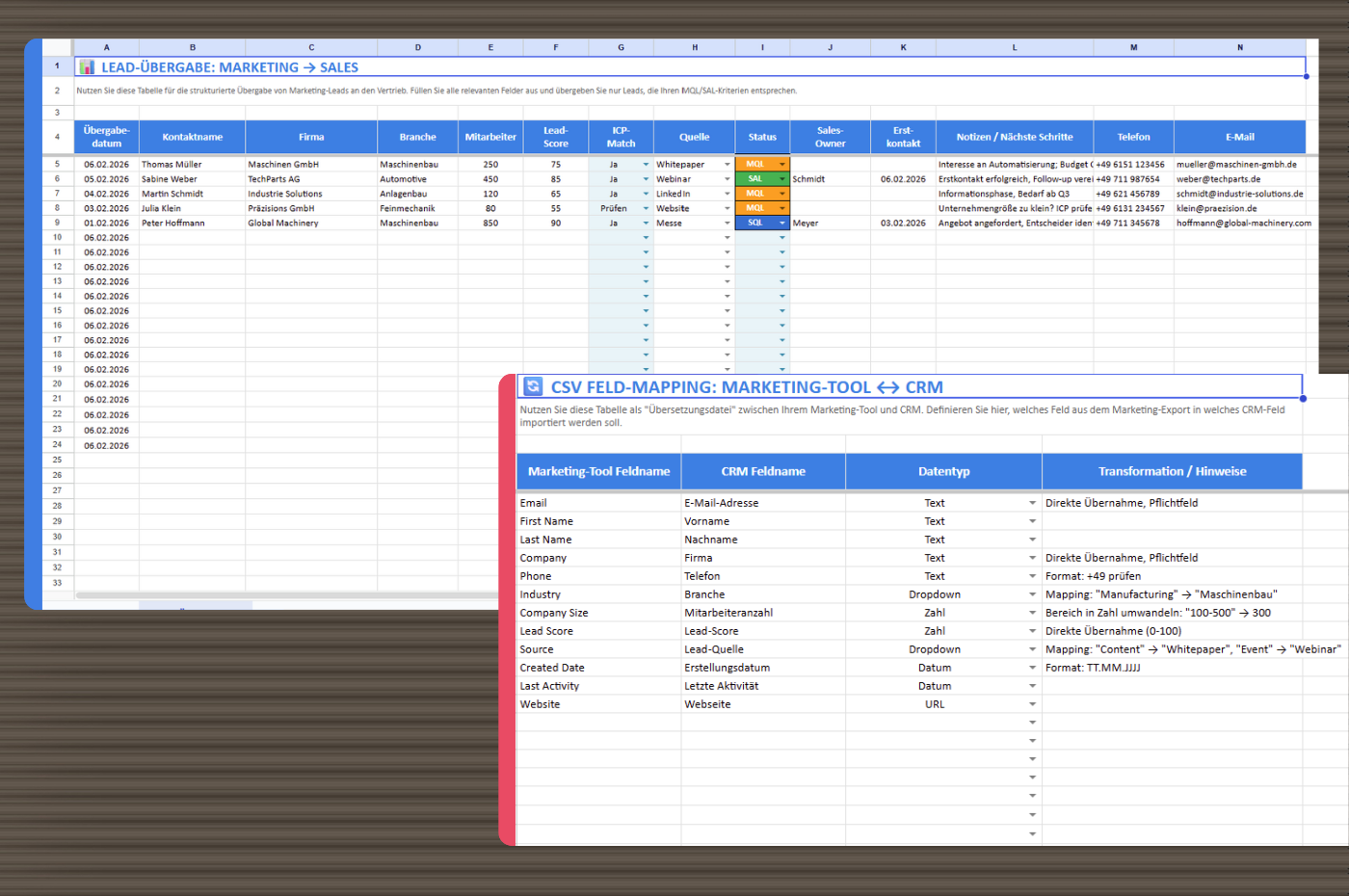The image size is (1349, 896).
Task: Select the Firma column header cell
Action: click(311, 136)
